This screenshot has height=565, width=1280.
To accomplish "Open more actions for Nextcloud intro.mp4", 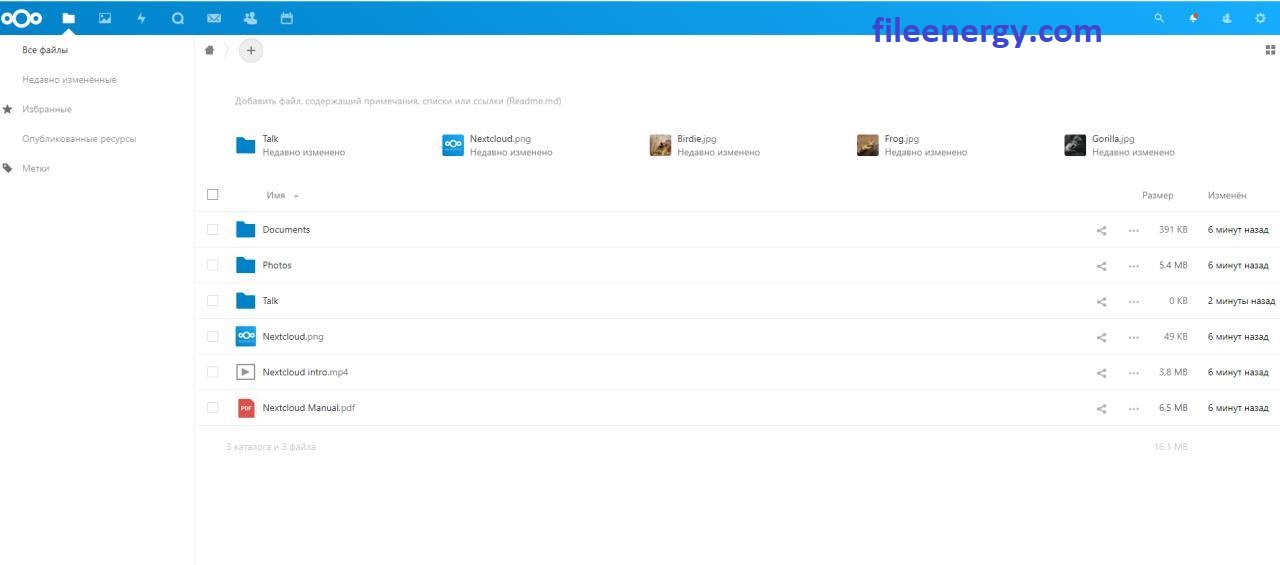I will (x=1133, y=373).
